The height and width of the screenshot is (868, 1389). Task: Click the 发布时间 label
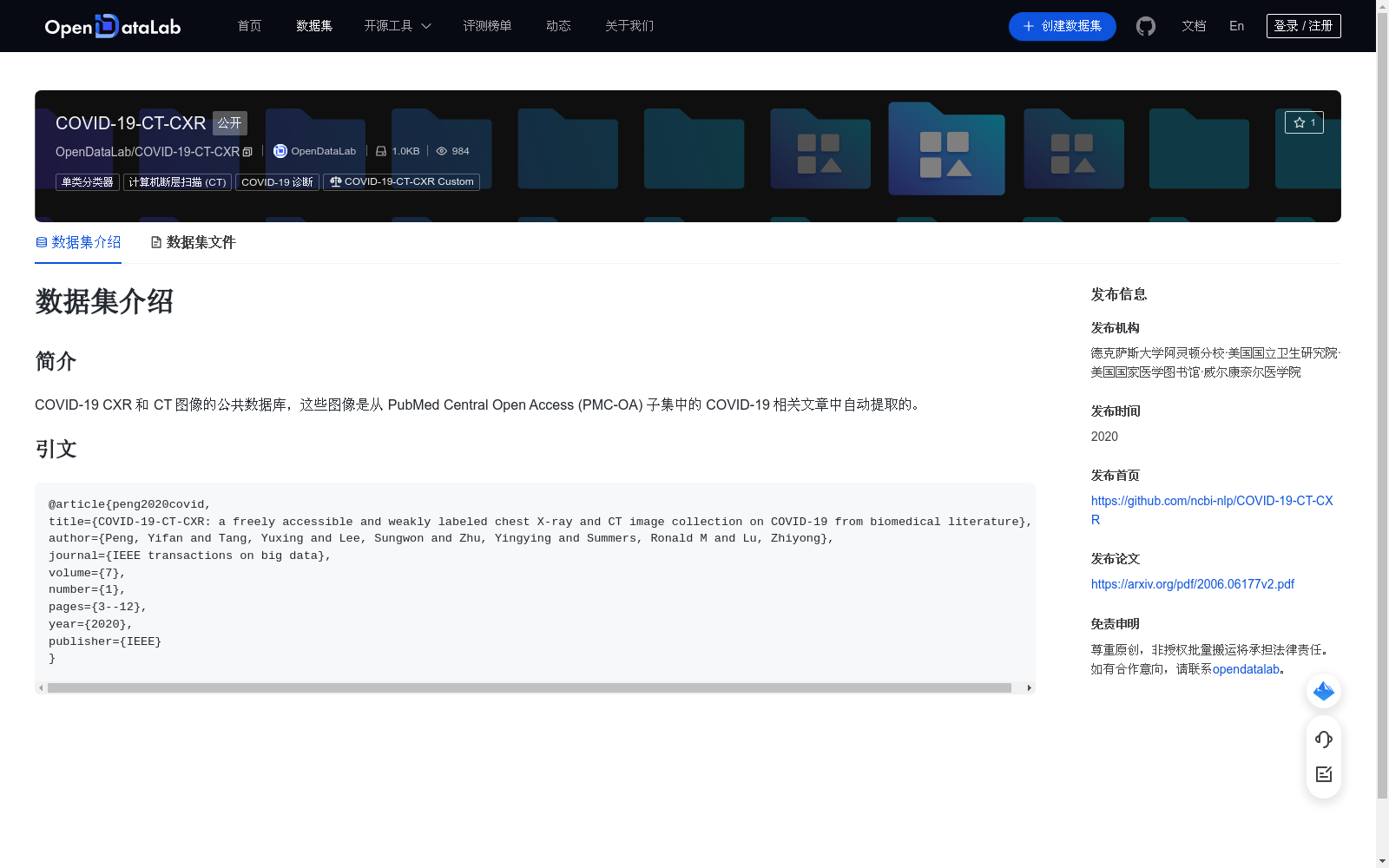tap(1116, 411)
